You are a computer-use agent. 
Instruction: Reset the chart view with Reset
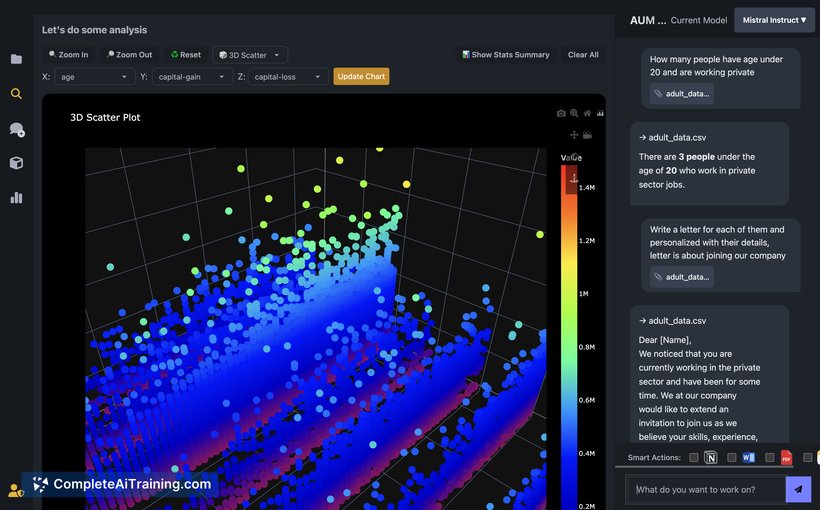186,54
